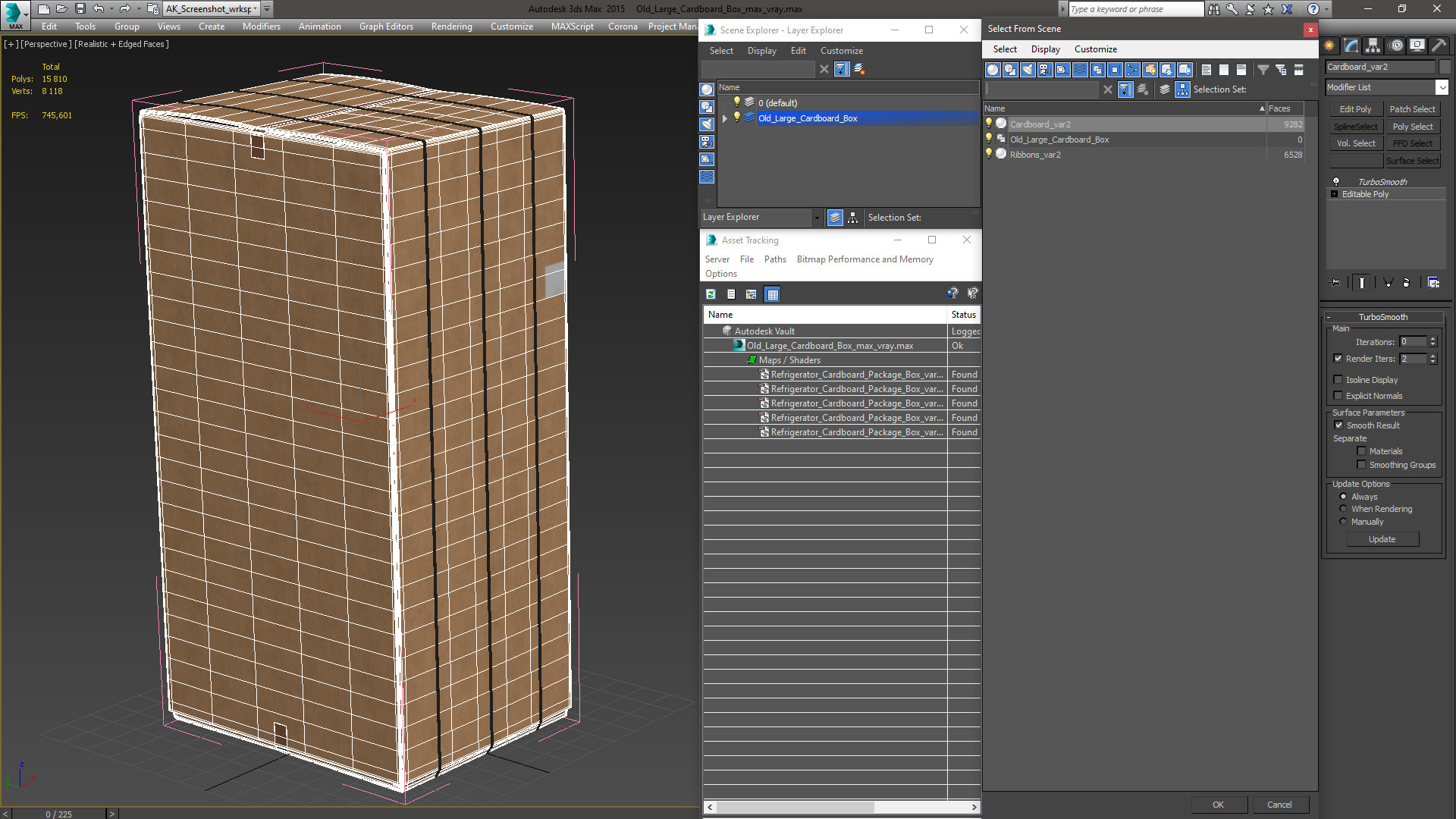The image size is (1456, 819).
Task: Open the Layer Explorer type dropdown
Action: point(817,218)
